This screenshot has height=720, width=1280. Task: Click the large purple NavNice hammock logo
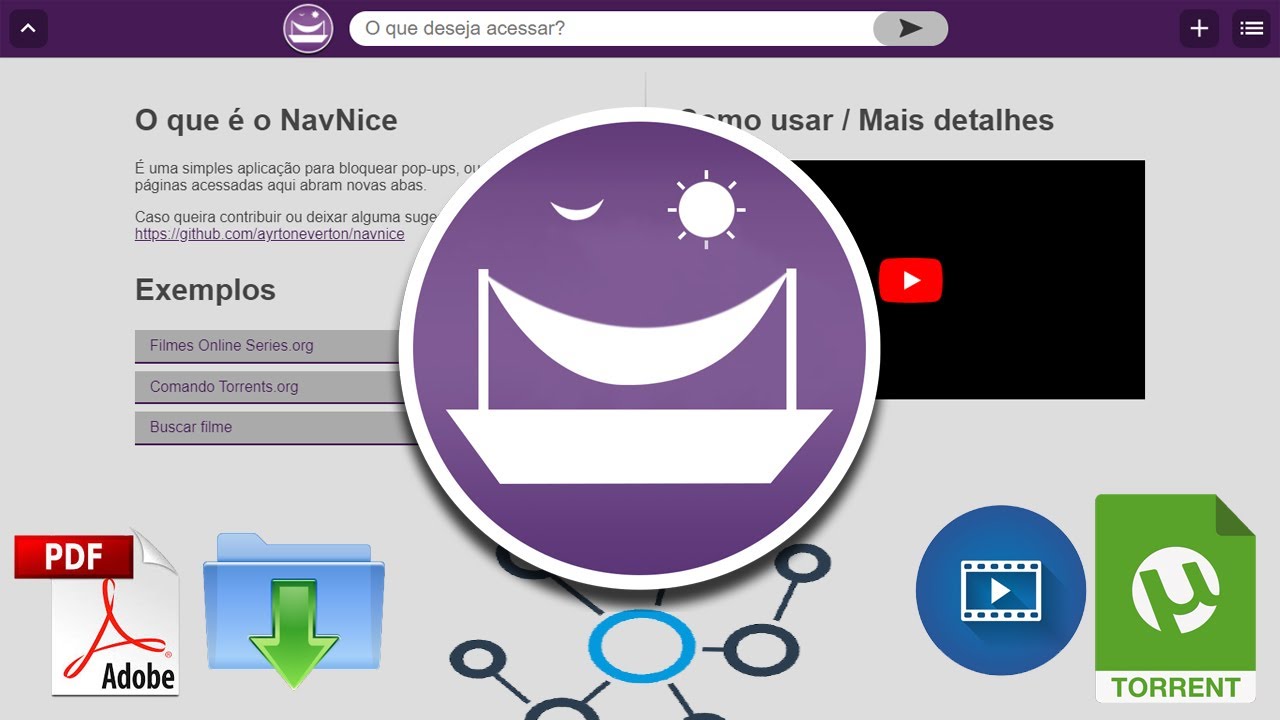pyautogui.click(x=639, y=347)
